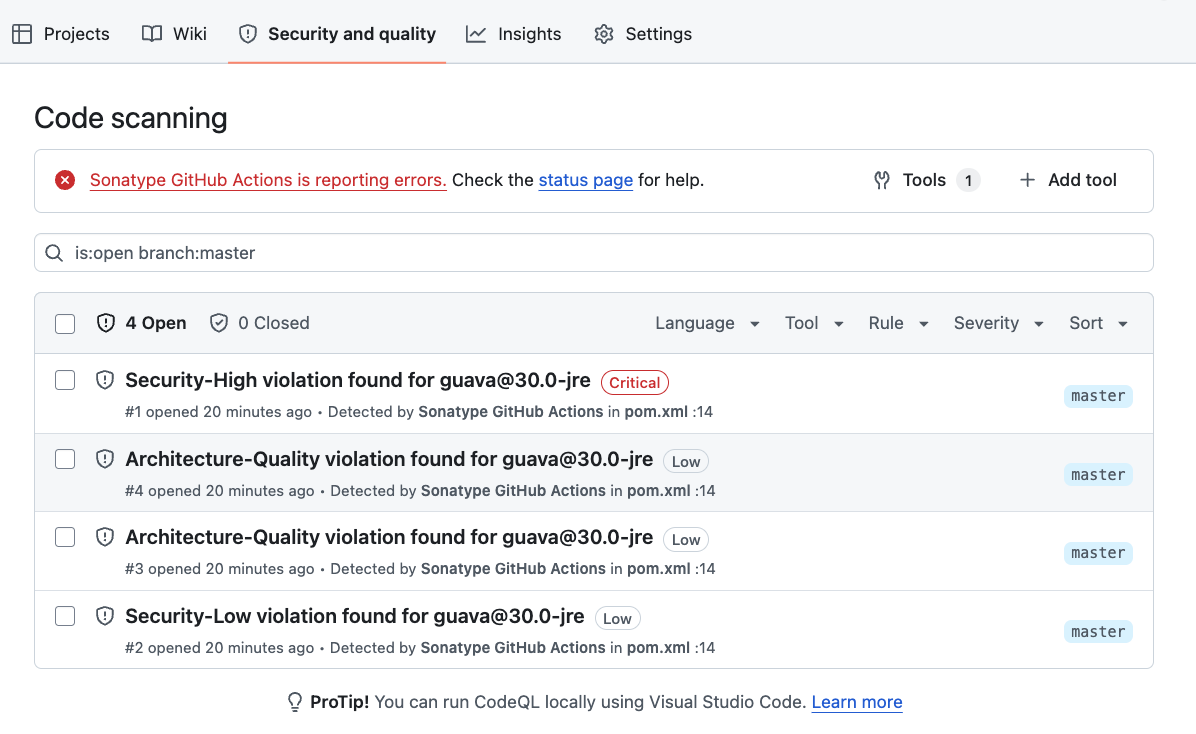Open the Rule filter dropdown
1196x734 pixels.
(899, 323)
